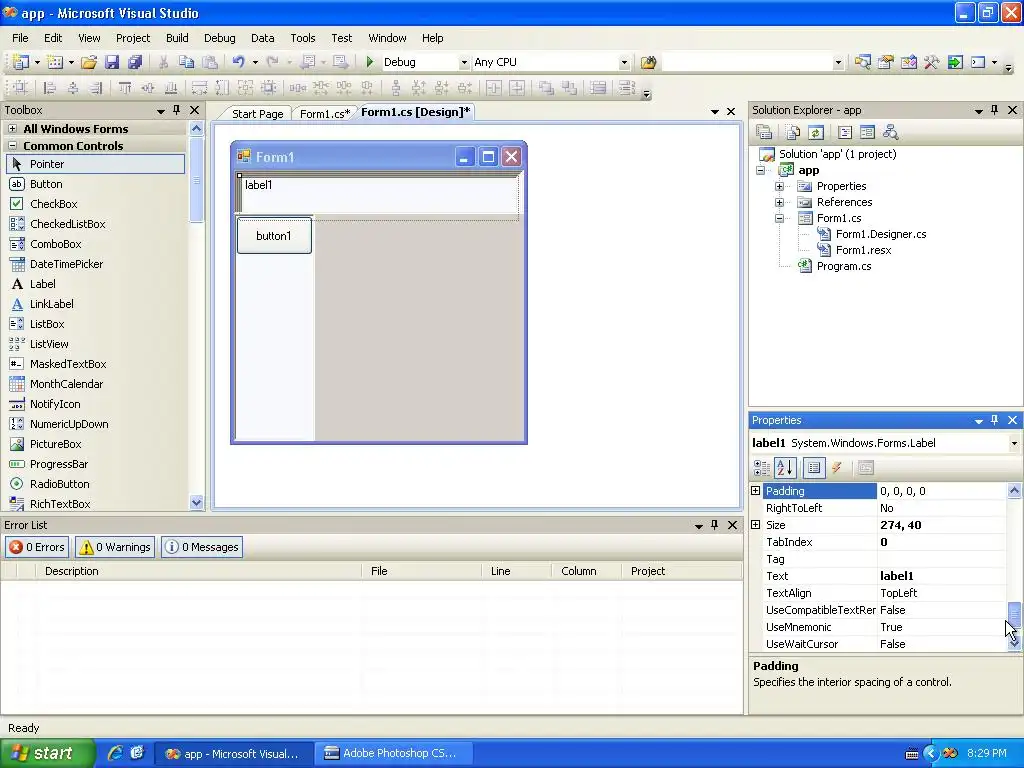Viewport: 1024px width, 768px height.
Task: Open the Properties Window toolbar icon
Action: [x=886, y=62]
